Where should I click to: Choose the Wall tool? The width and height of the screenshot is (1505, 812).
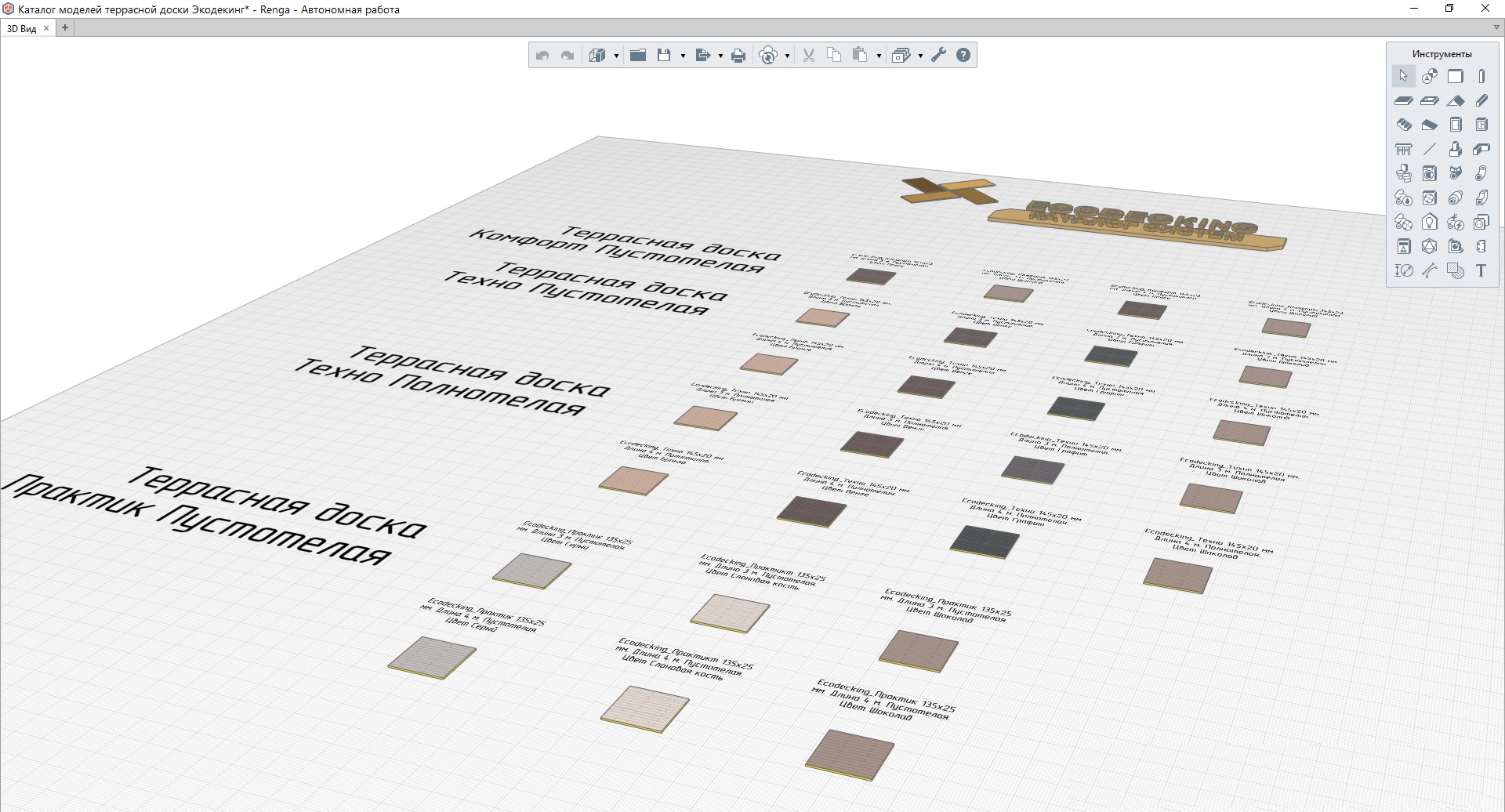pos(1456,76)
